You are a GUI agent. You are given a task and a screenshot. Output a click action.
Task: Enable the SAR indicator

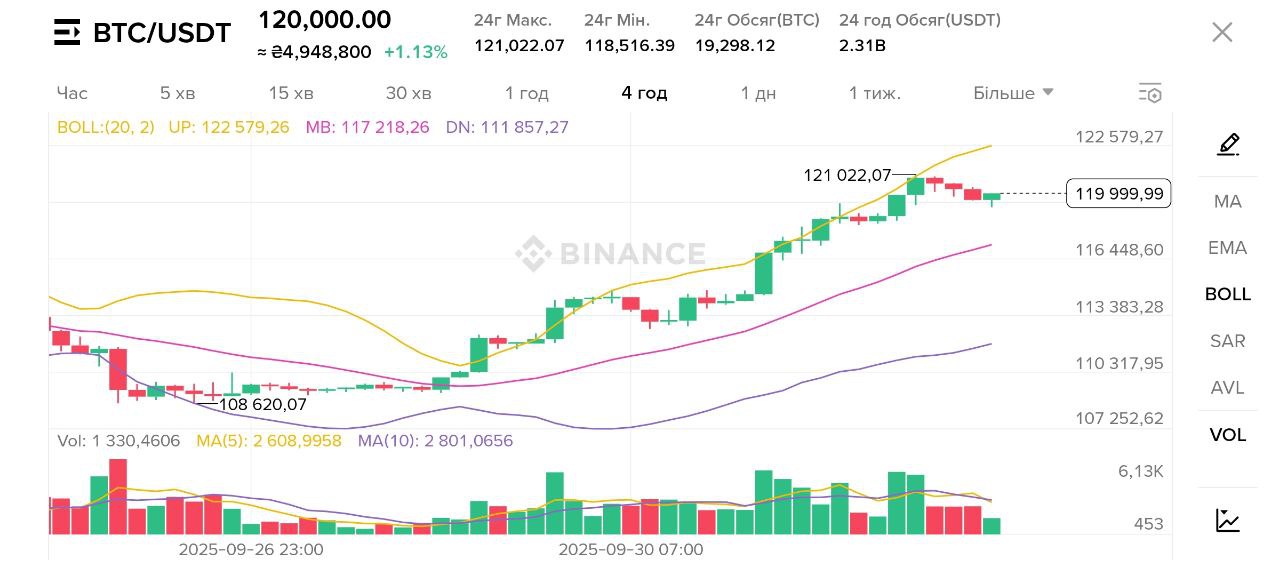coord(1228,341)
